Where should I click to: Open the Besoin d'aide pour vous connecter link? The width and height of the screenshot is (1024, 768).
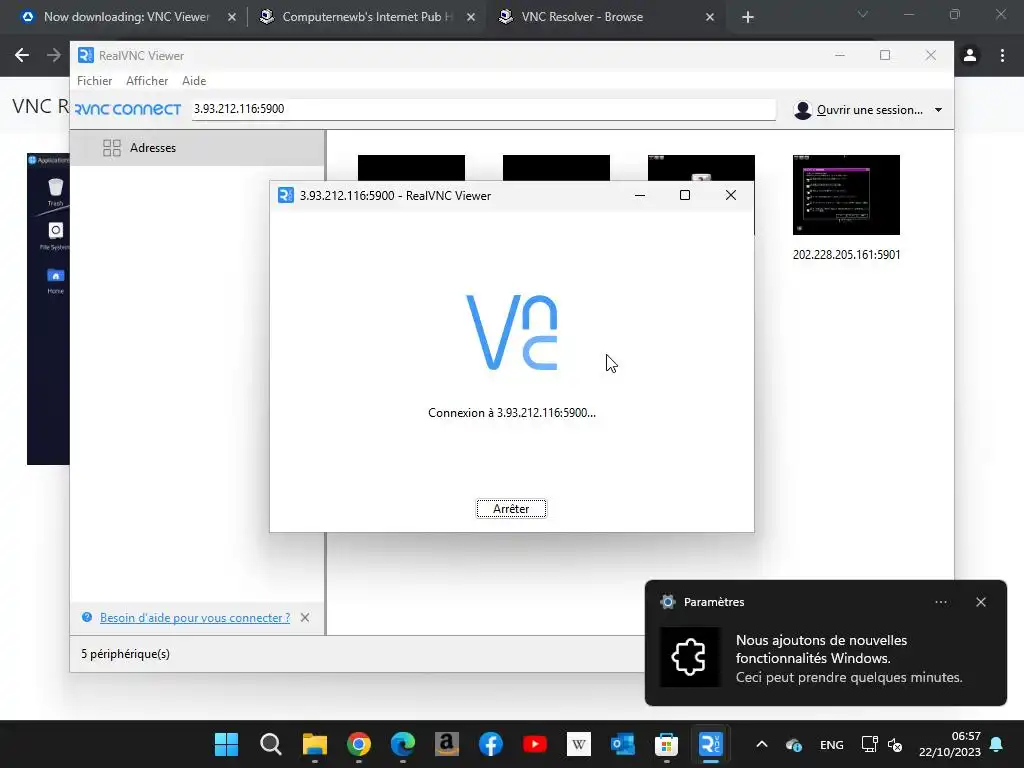[195, 618]
